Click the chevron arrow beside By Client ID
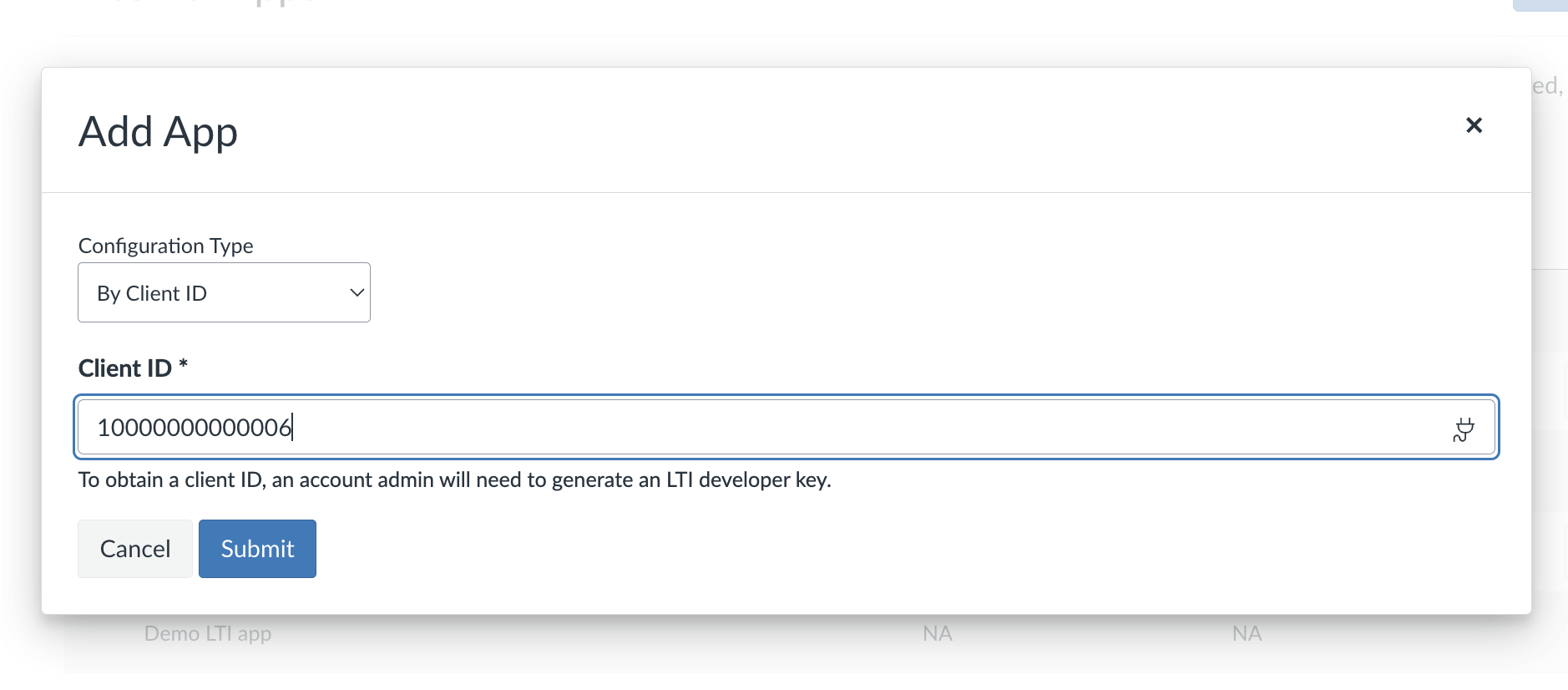The image size is (1568, 690). [357, 292]
